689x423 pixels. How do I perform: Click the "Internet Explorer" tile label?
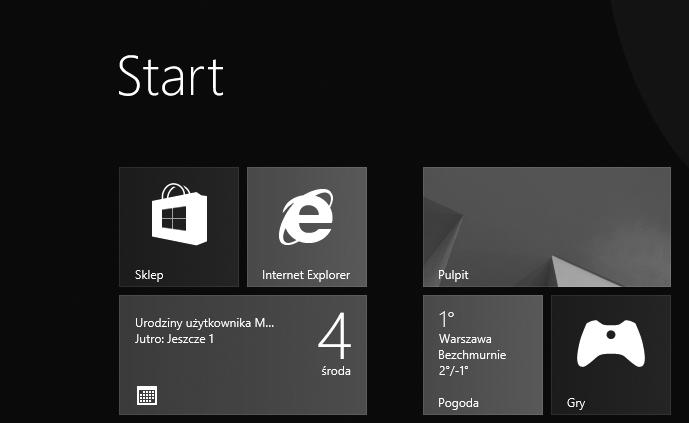tap(306, 275)
